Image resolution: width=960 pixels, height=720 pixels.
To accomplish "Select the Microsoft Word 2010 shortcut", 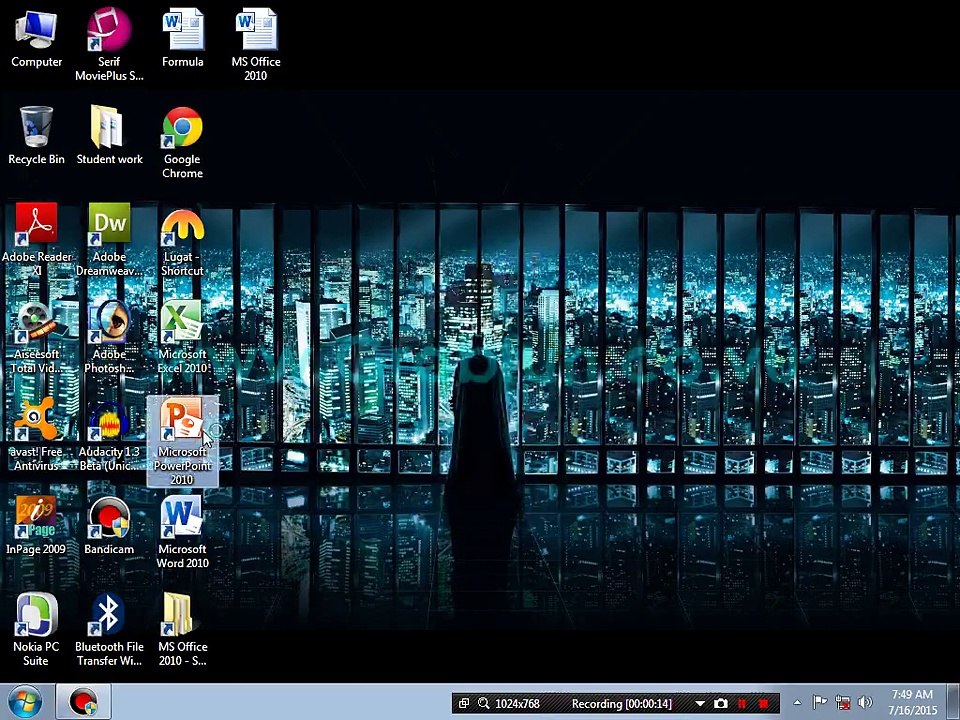I will pos(182,531).
